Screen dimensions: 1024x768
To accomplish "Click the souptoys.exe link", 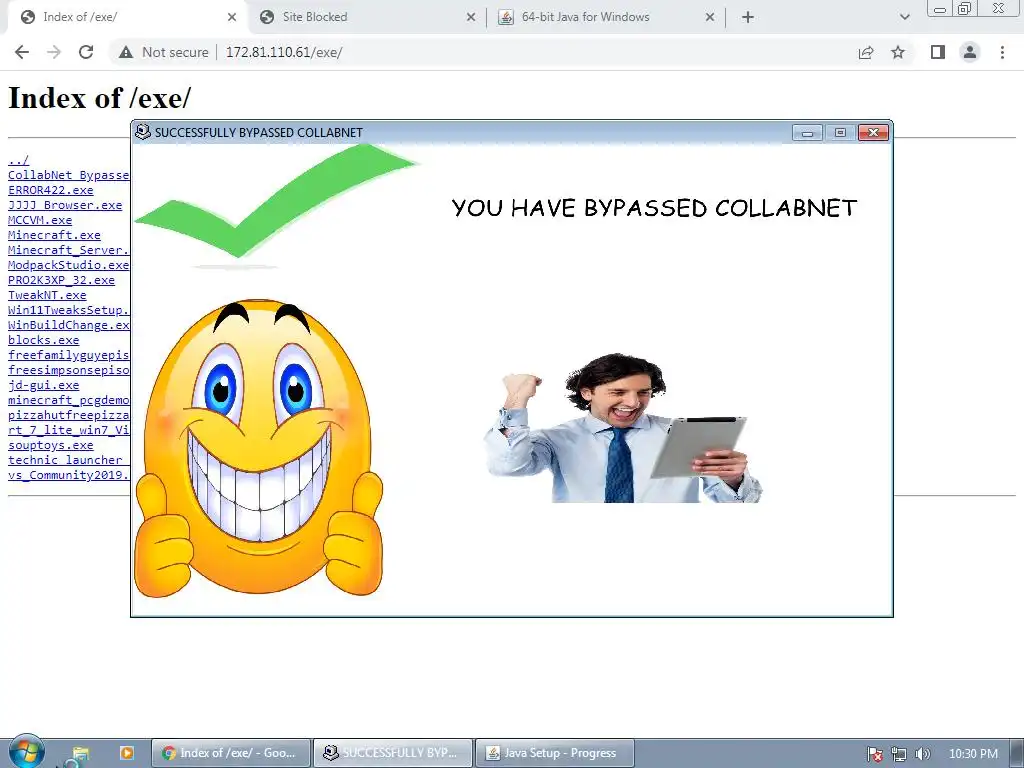I will point(50,445).
